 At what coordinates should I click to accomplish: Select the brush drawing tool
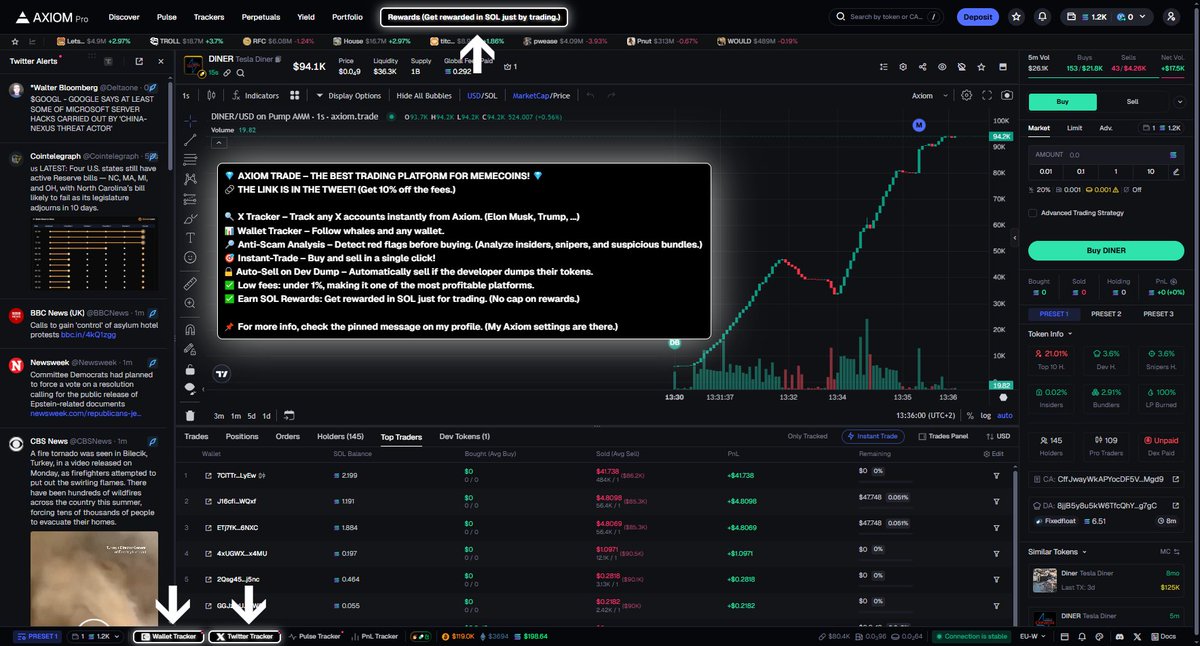(190, 218)
